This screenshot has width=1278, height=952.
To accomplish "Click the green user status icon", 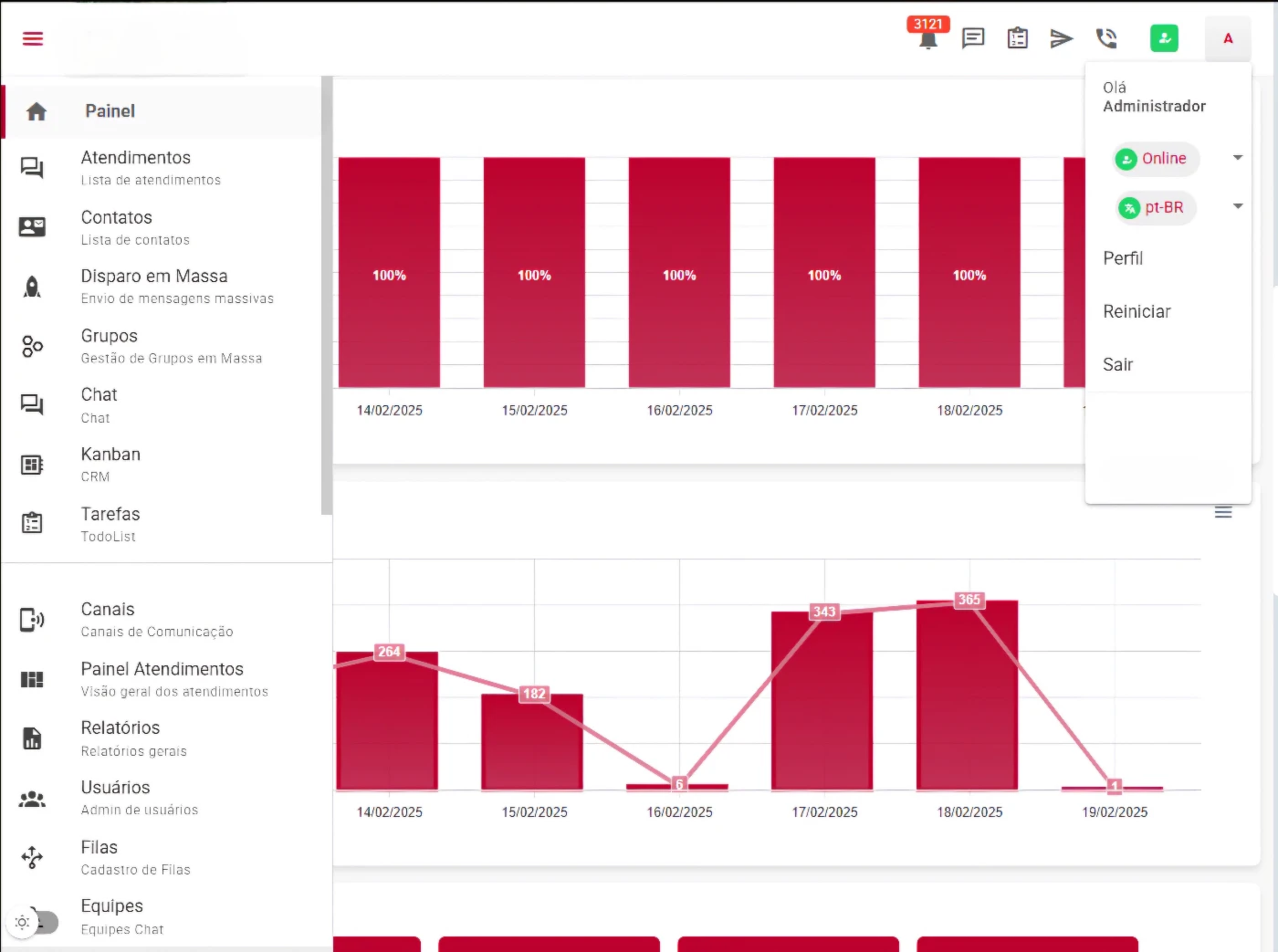I will coord(1164,38).
